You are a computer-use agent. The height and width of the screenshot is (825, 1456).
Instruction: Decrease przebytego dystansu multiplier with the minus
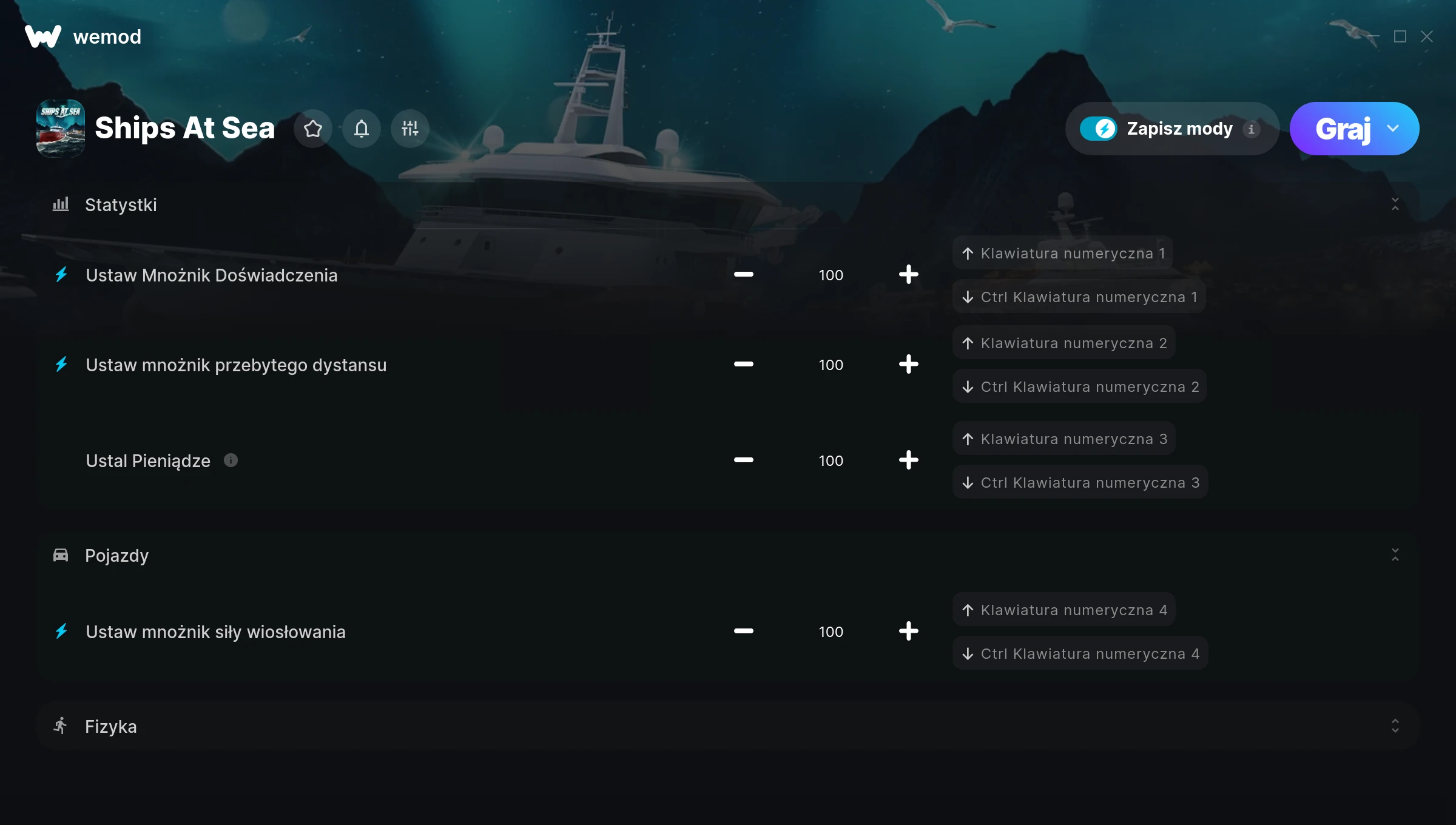coord(743,365)
